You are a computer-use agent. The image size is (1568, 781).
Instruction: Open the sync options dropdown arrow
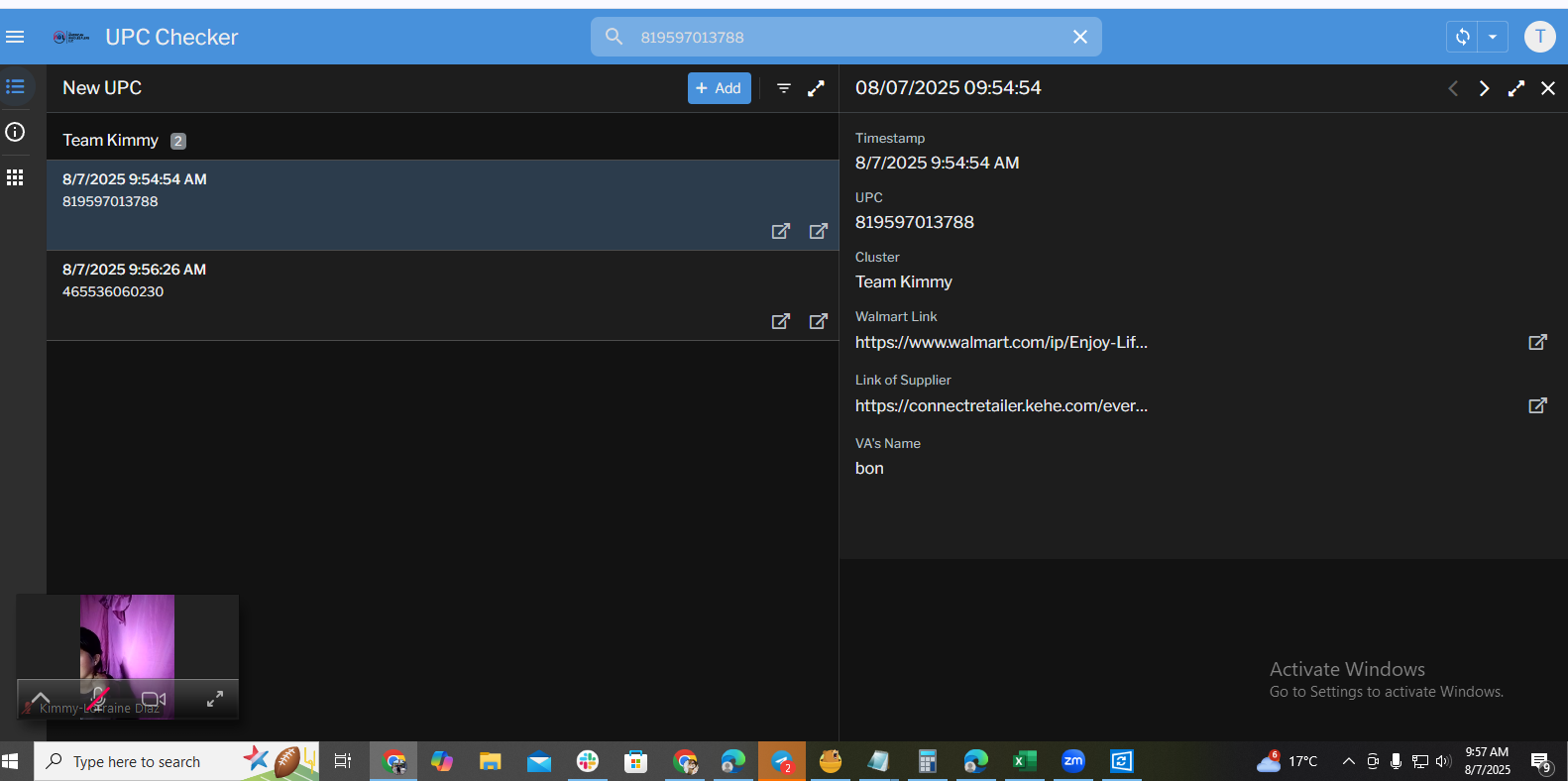coord(1493,37)
